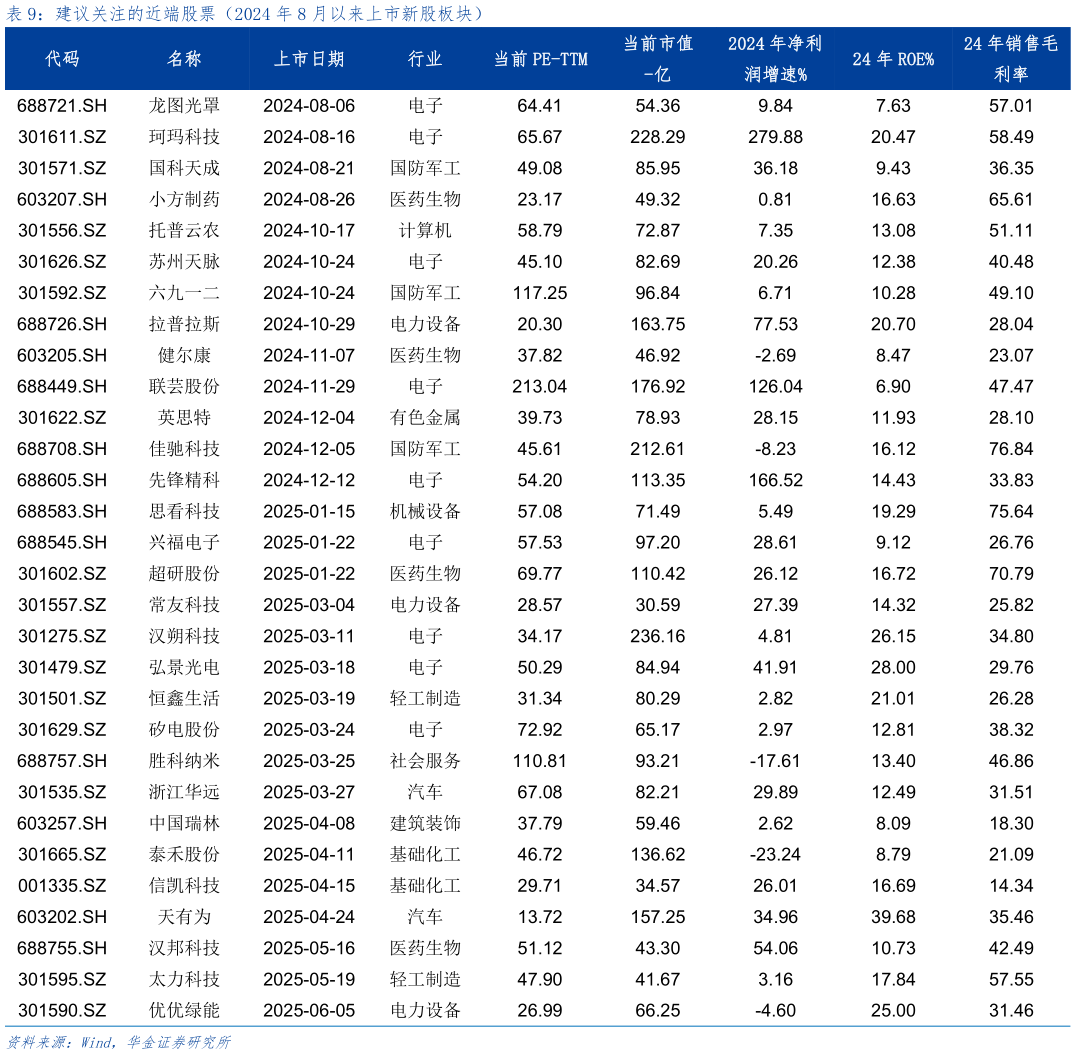
Task: Select the 行业 column header
Action: click(x=425, y=59)
